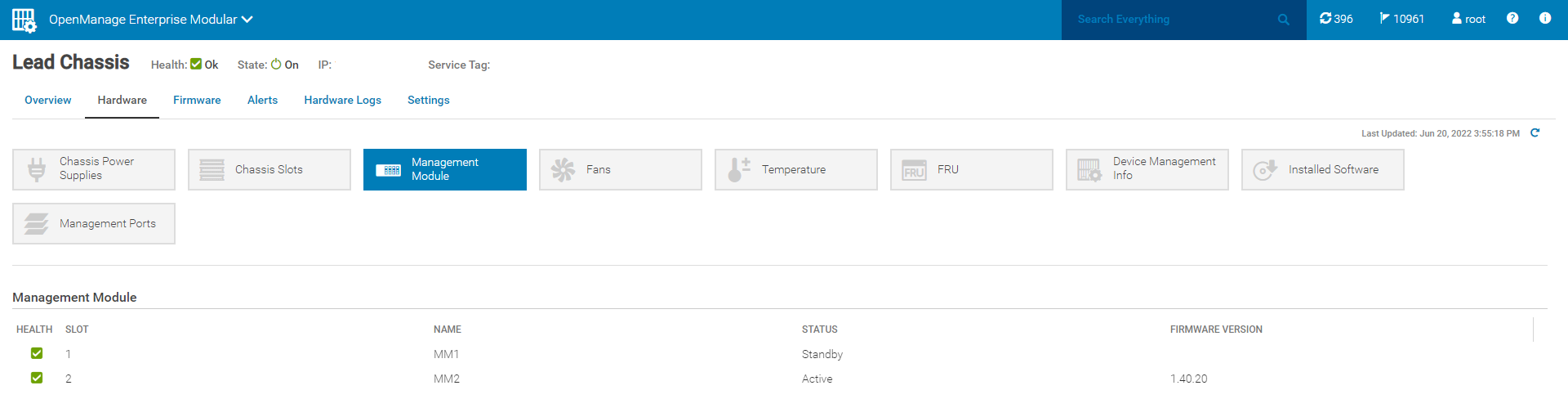Sort by FIRMWARE VERSION column header

1216,330
